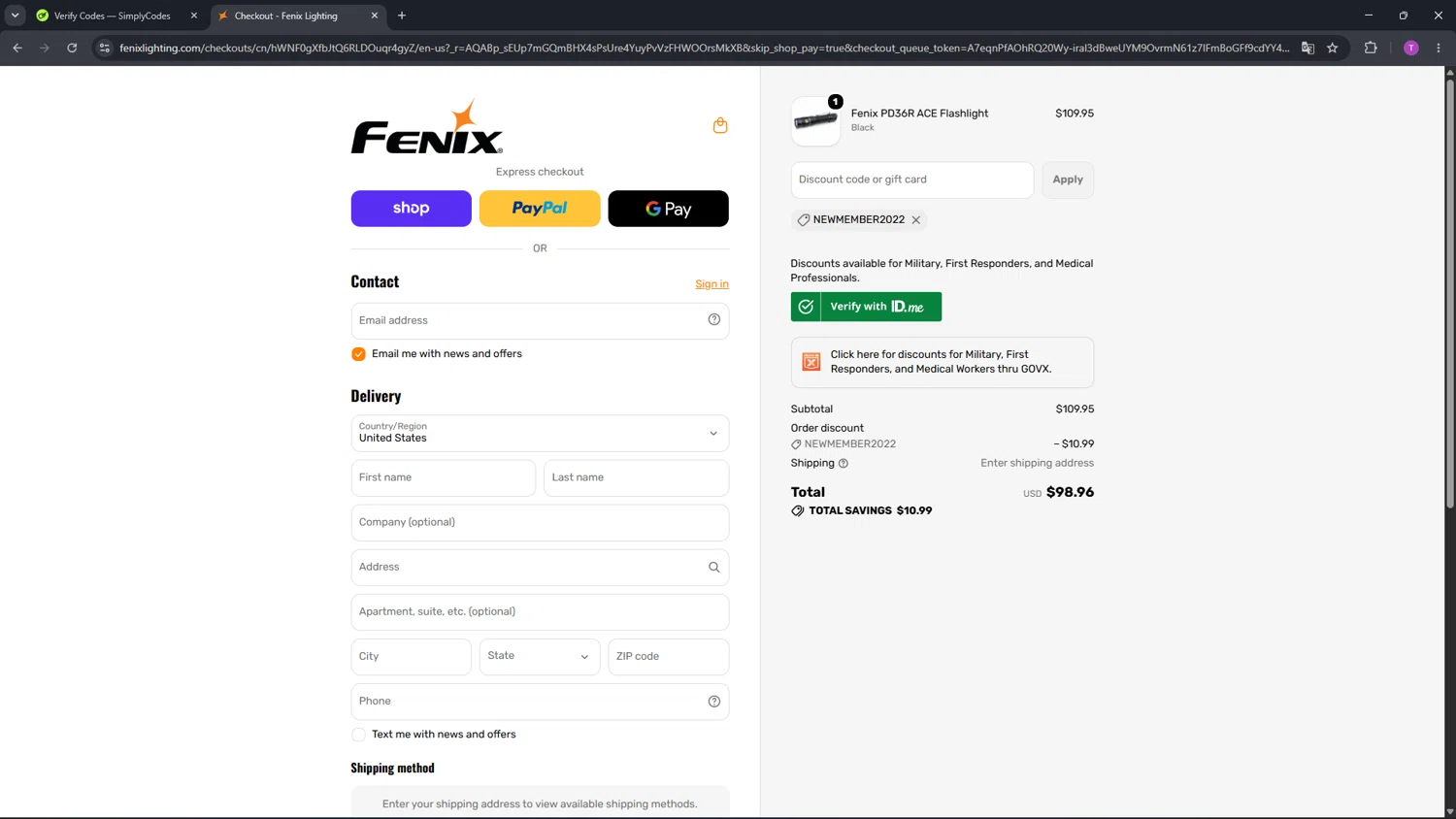
Task: Bookmark this page with the star icon
Action: (x=1333, y=48)
